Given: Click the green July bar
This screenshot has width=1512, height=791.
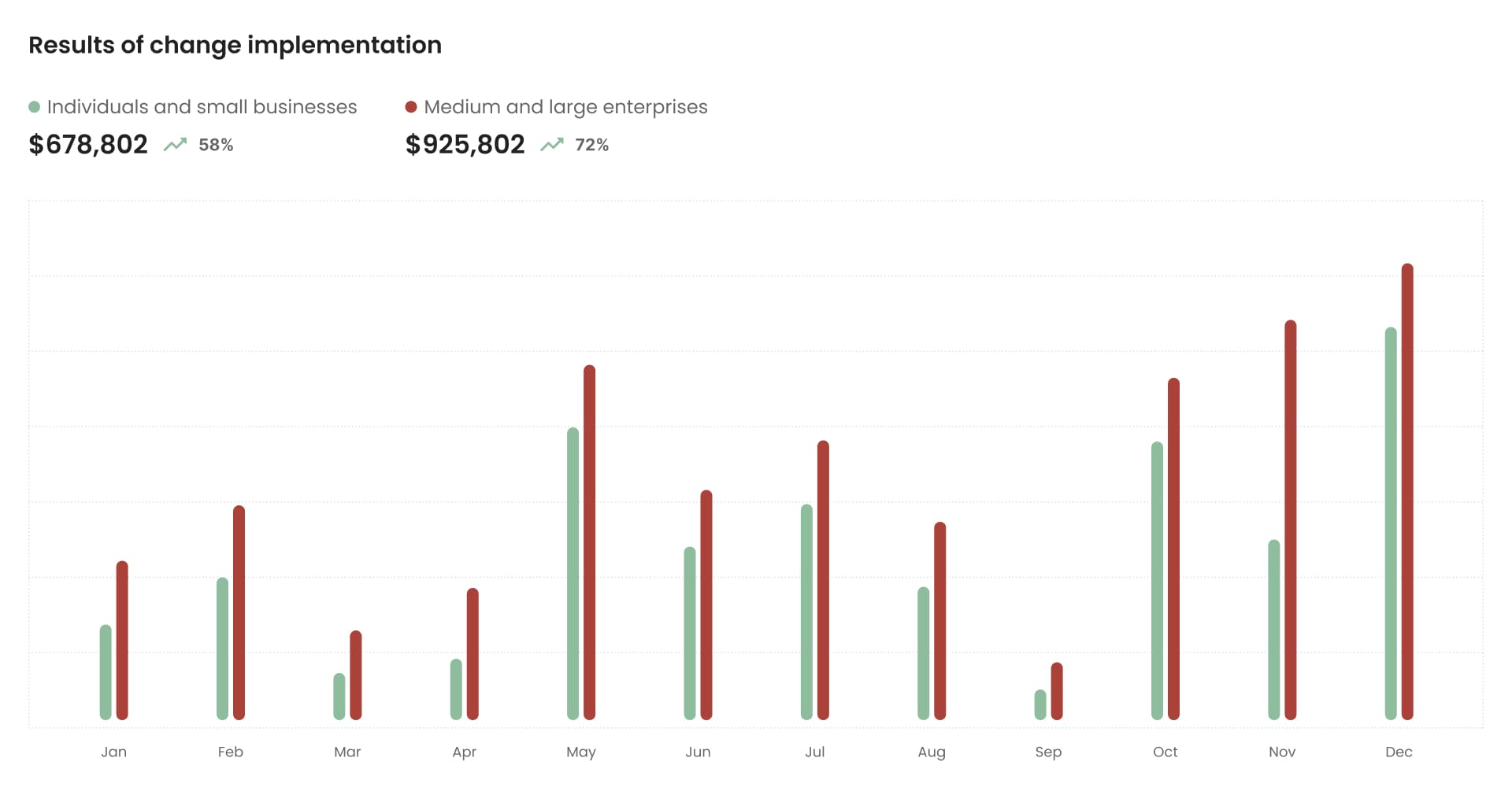Looking at the screenshot, I should coord(806,612).
